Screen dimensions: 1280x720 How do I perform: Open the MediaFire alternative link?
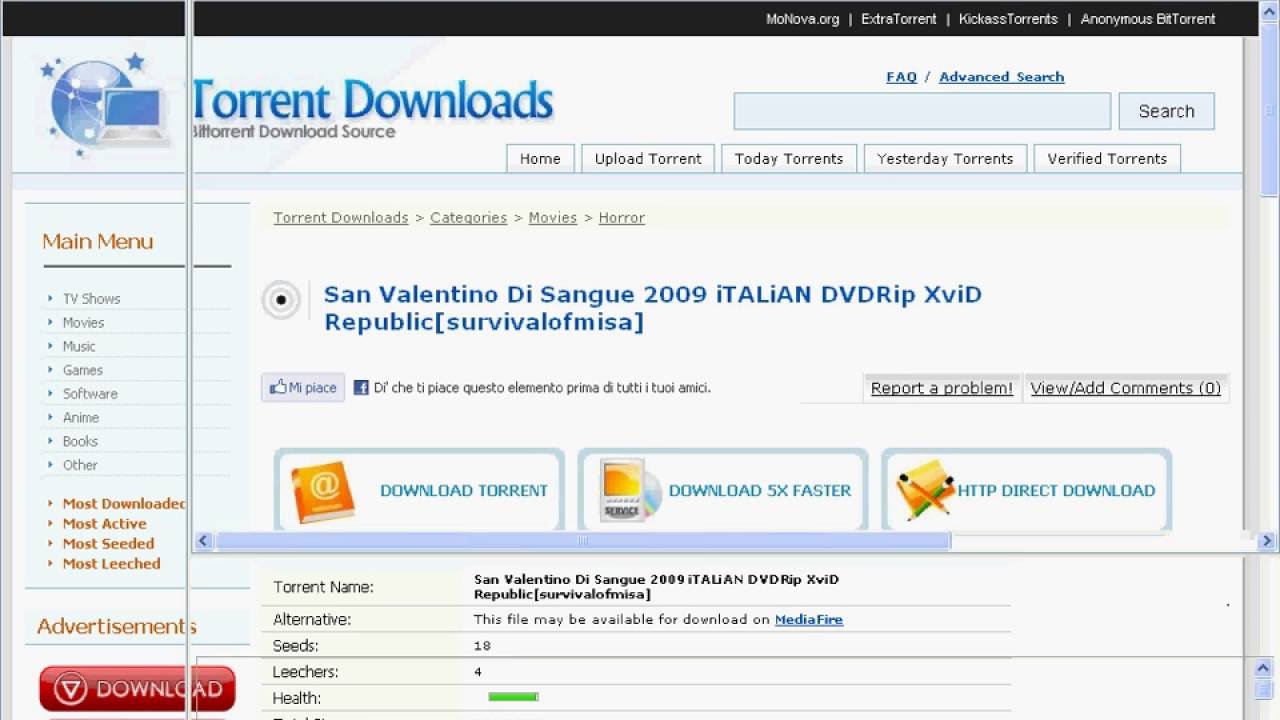809,620
